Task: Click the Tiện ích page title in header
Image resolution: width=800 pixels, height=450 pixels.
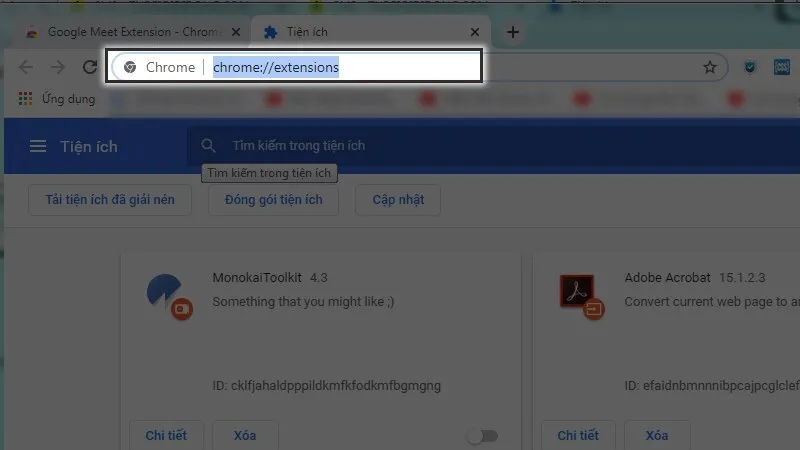Action: click(89, 146)
